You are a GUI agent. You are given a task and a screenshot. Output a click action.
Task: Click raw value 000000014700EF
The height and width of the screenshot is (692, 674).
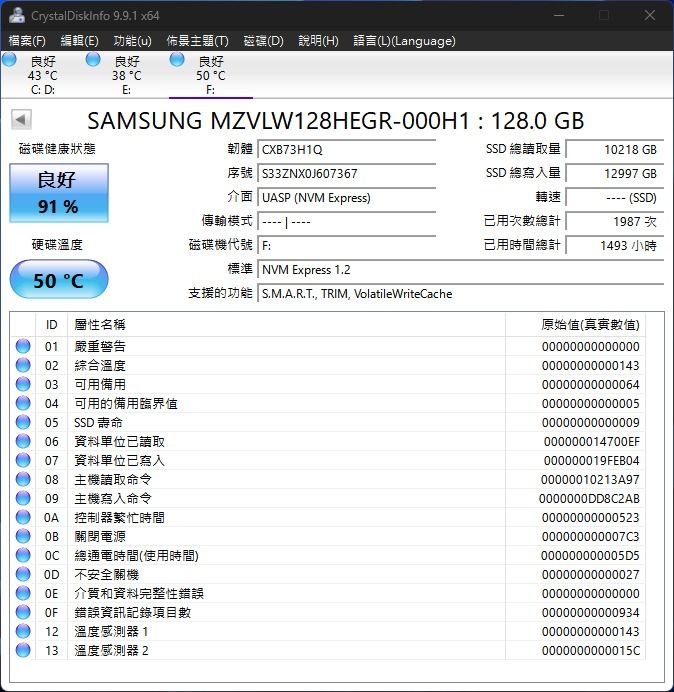tap(591, 441)
